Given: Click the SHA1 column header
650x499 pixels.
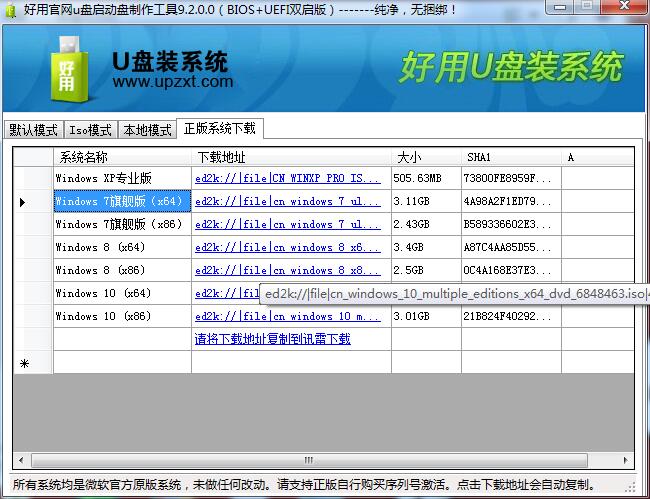Looking at the screenshot, I should pyautogui.click(x=511, y=157).
